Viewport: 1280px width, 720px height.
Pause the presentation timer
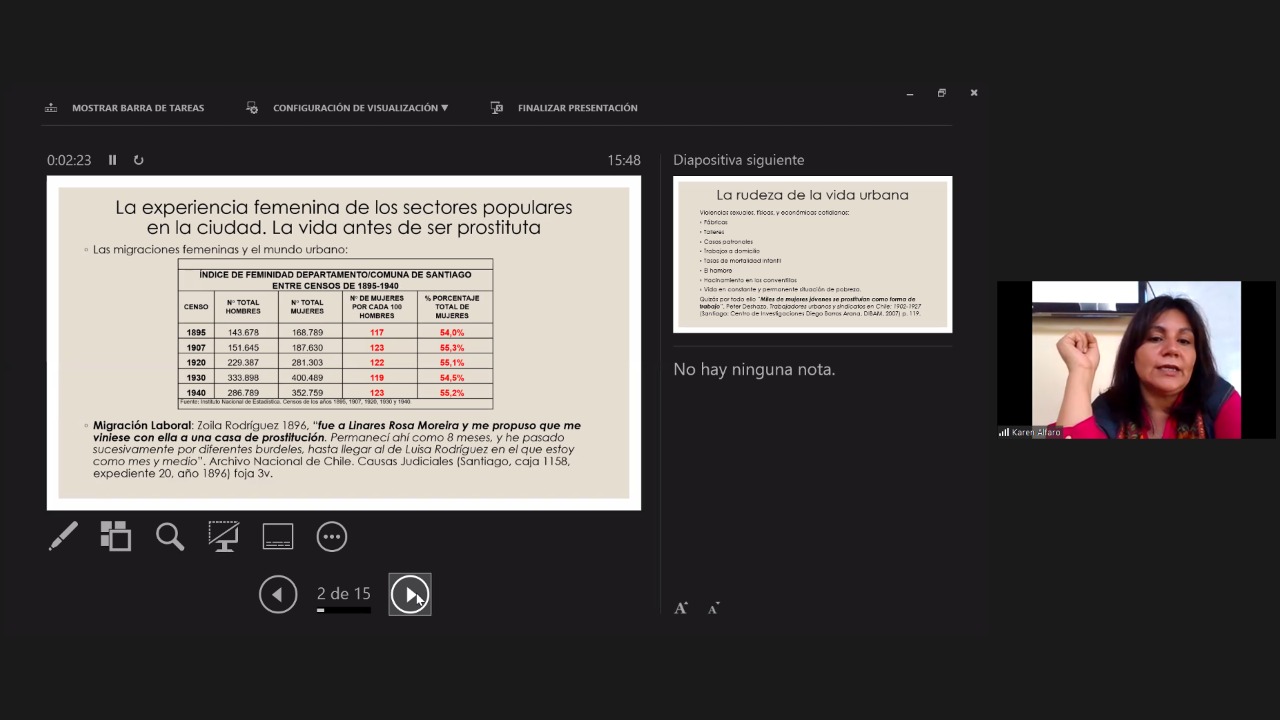click(x=113, y=160)
